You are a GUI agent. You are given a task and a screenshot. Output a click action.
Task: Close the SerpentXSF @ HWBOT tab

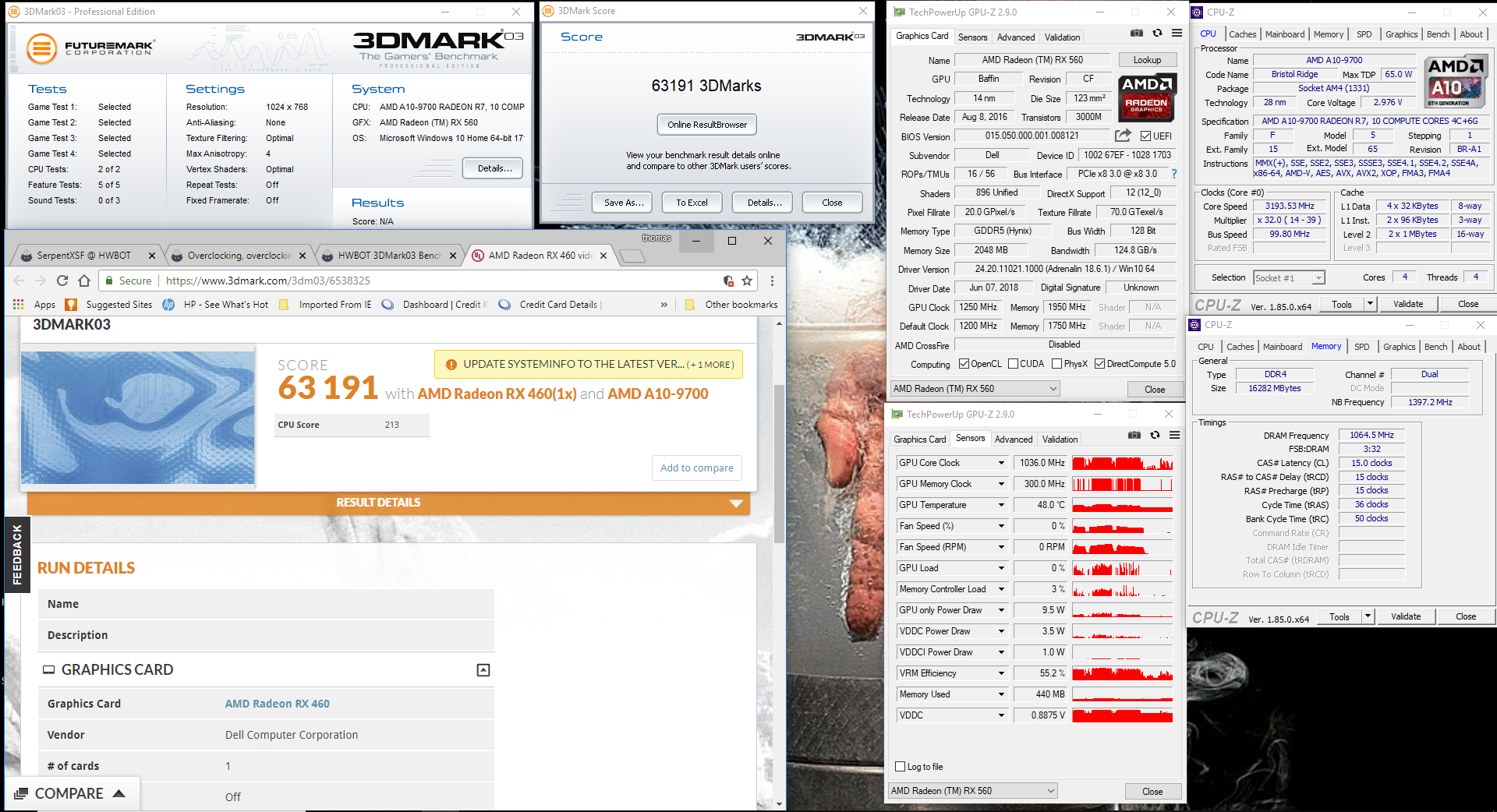tap(152, 256)
